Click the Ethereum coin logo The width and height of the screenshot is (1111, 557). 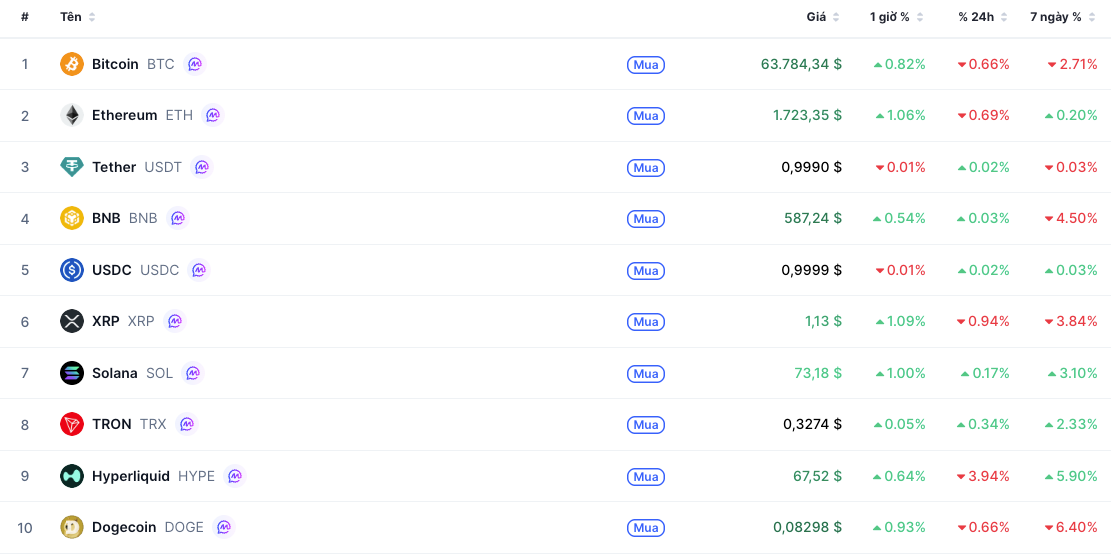[x=72, y=116]
